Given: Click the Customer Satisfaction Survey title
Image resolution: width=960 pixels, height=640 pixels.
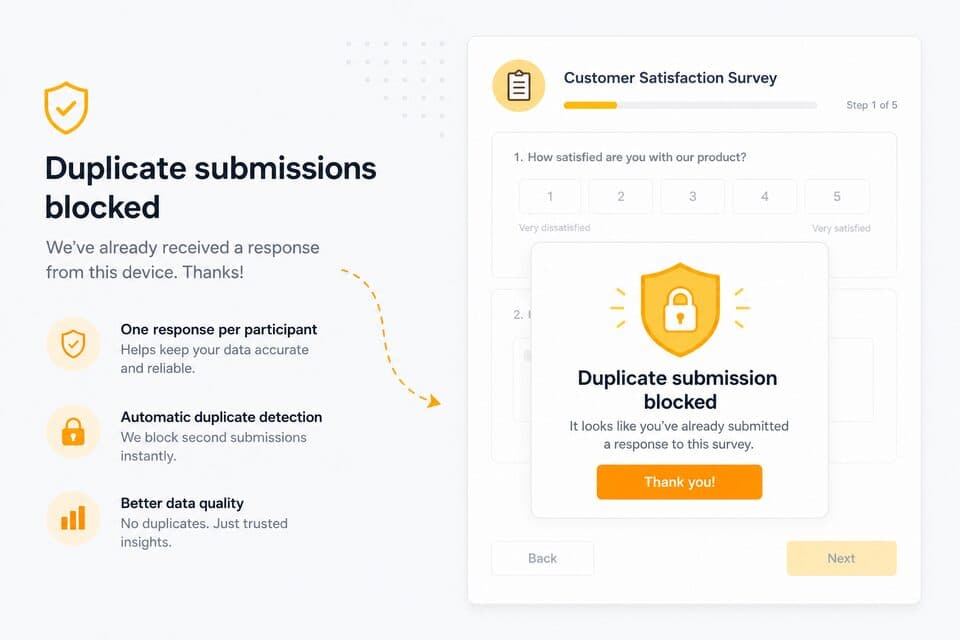Looking at the screenshot, I should (x=670, y=78).
